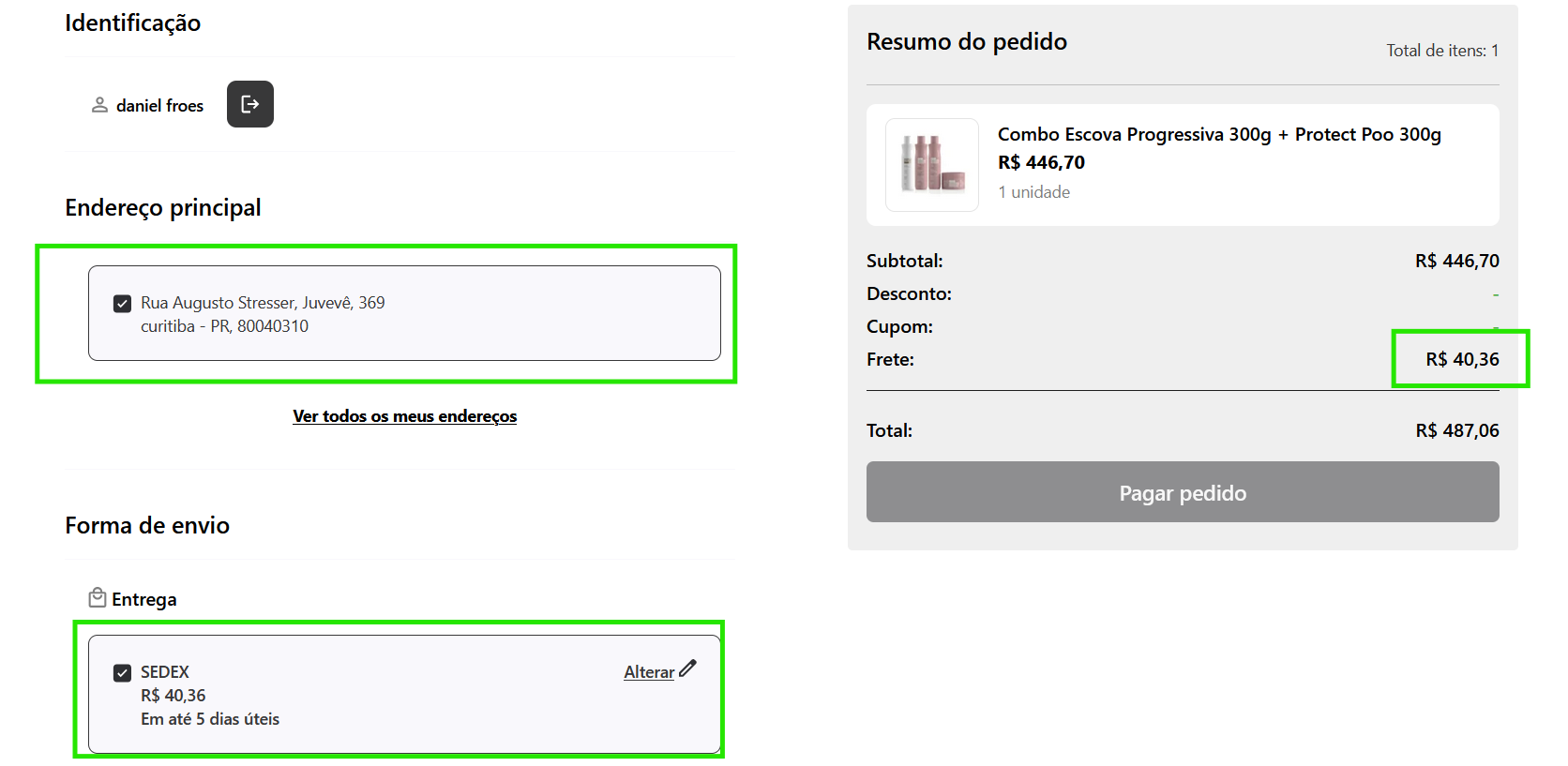Click the Em até 5 dias úteis text
This screenshot has height=766, width=1568.
tap(210, 719)
